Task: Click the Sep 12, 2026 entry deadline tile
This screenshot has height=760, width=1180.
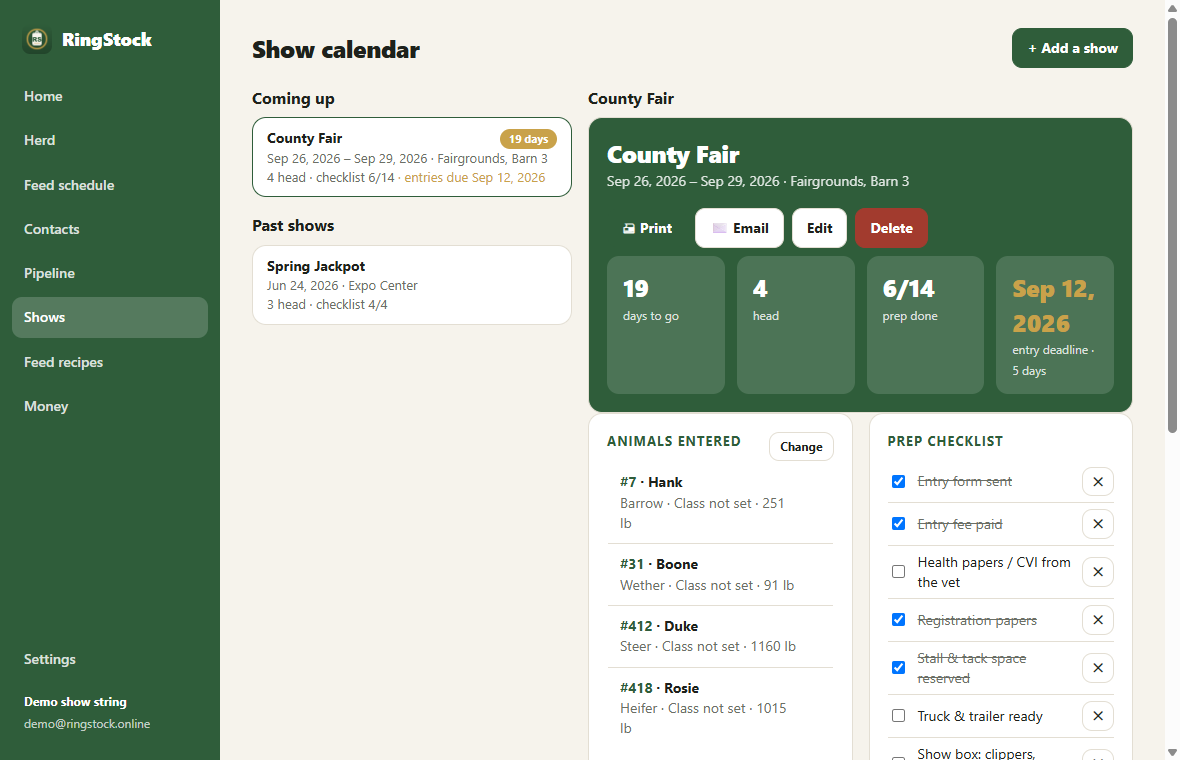Action: [x=1055, y=325]
